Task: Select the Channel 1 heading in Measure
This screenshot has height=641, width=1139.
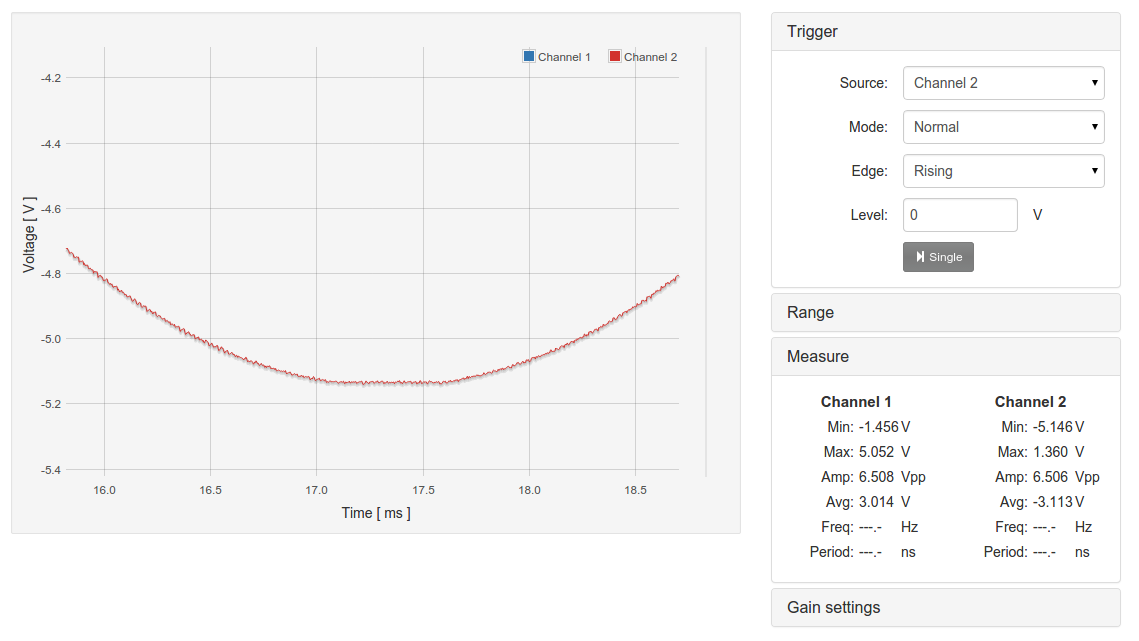Action: (856, 402)
